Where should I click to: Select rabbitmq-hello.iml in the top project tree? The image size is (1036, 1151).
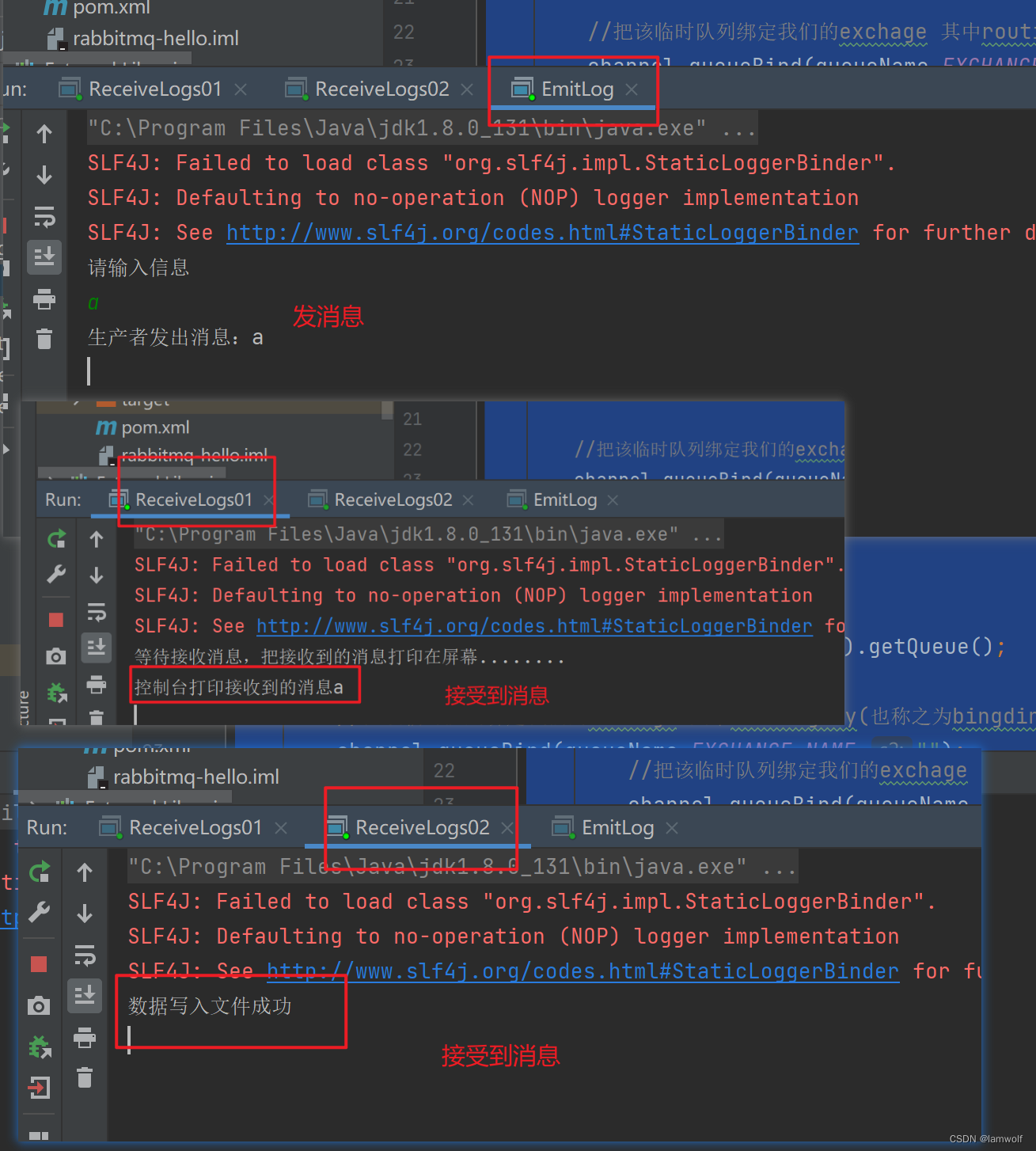pos(143,38)
